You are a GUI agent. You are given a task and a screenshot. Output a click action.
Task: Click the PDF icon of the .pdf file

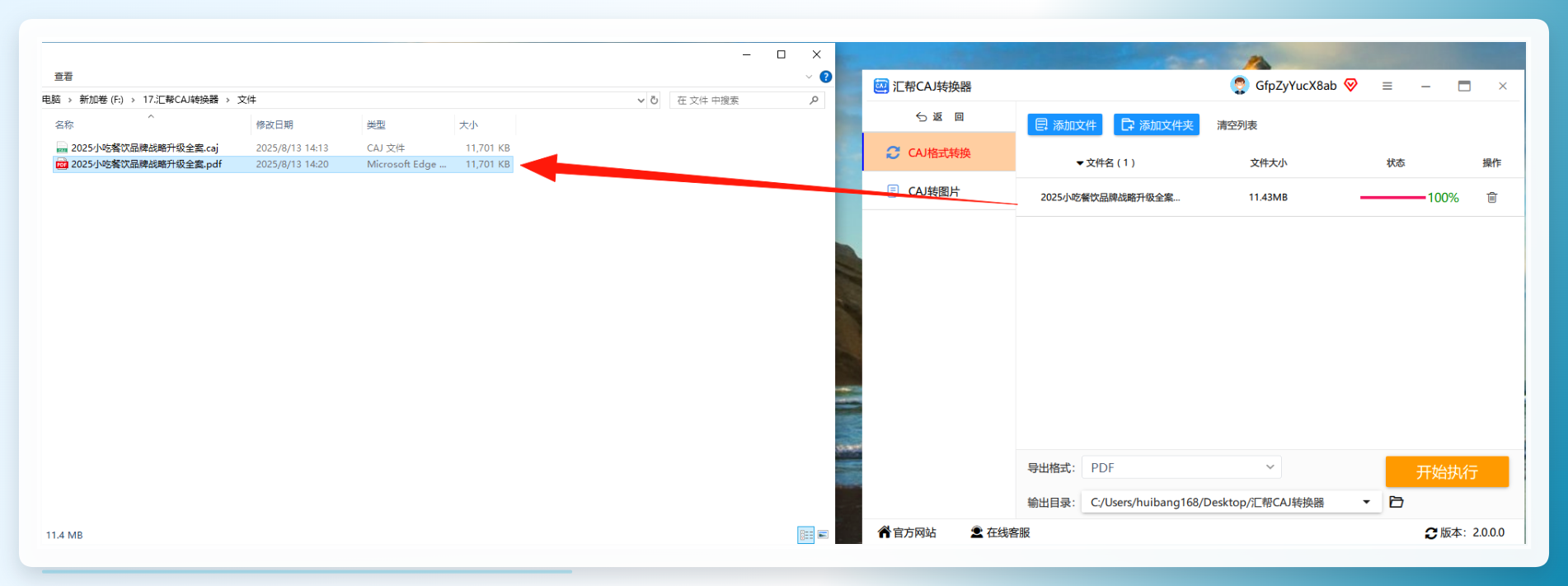click(62, 164)
